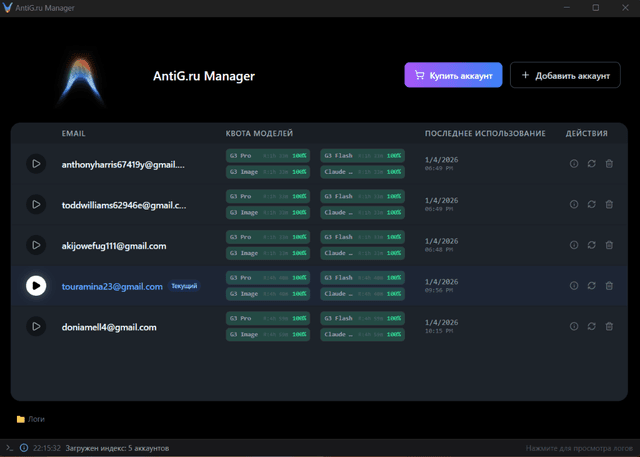Delete the touramina23 account
640x457 pixels.
609,286
